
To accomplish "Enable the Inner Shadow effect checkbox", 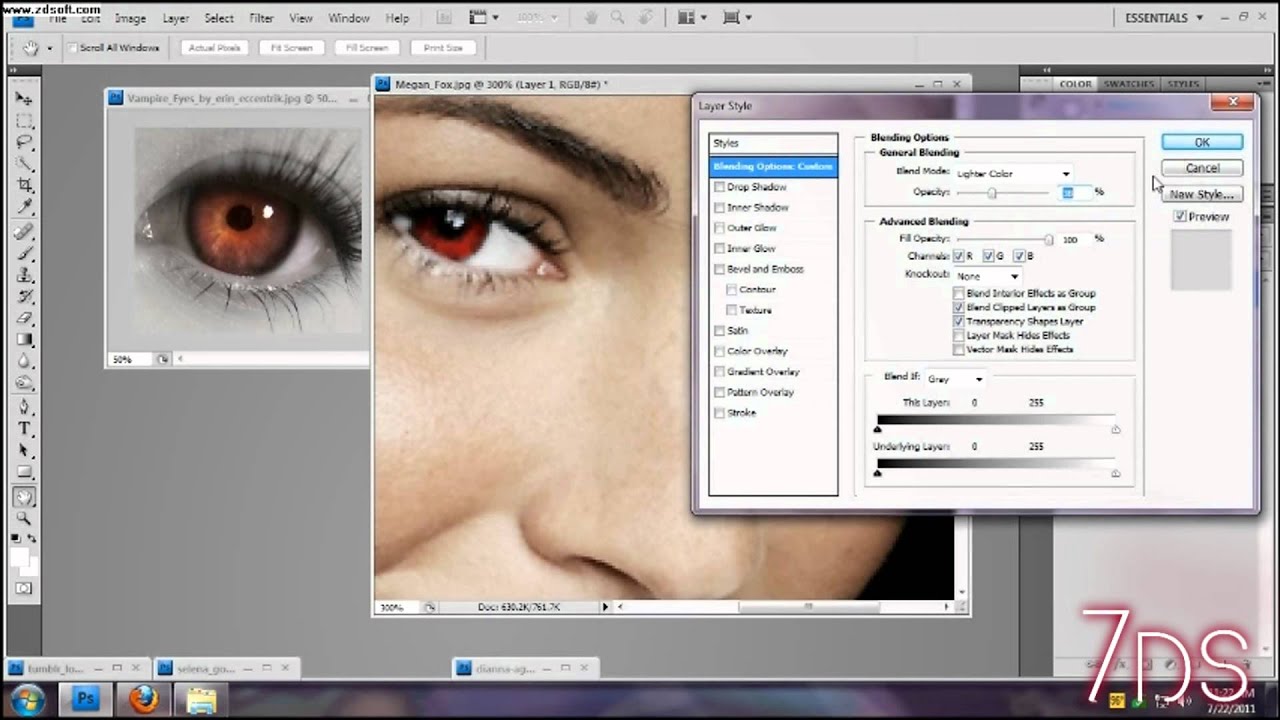I will [719, 207].
